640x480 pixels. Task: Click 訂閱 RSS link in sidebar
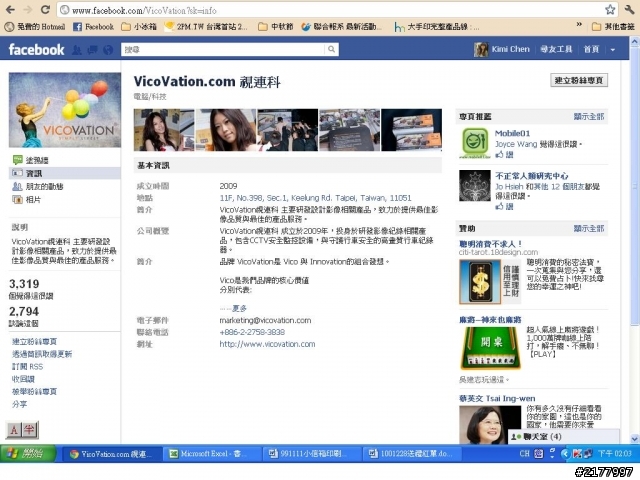[x=27, y=367]
